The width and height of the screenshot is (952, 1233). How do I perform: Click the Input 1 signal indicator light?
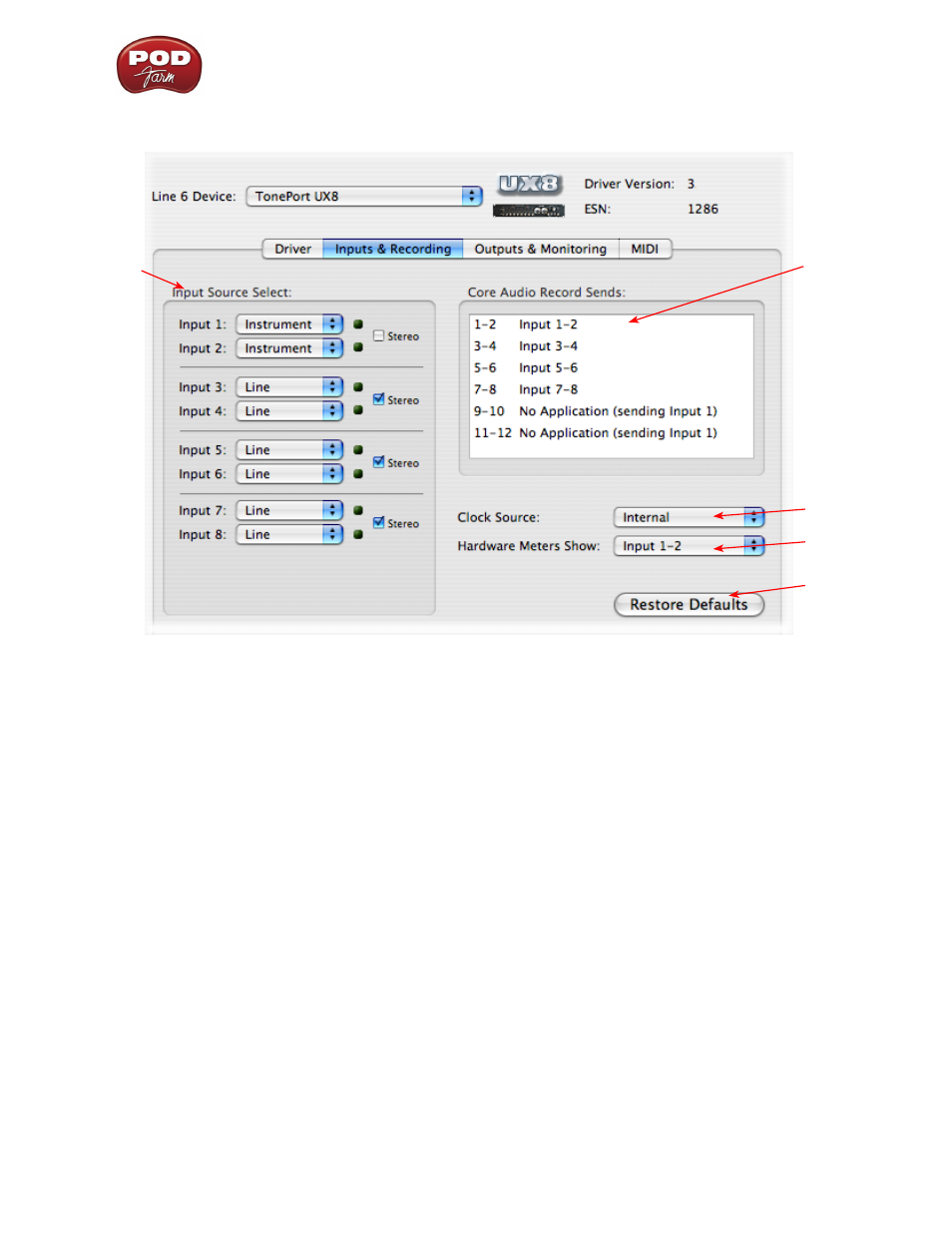click(358, 324)
